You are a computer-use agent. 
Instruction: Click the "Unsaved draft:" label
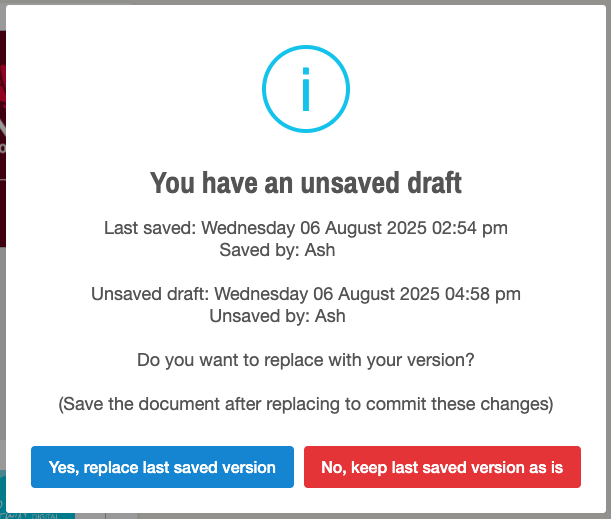click(x=150, y=294)
